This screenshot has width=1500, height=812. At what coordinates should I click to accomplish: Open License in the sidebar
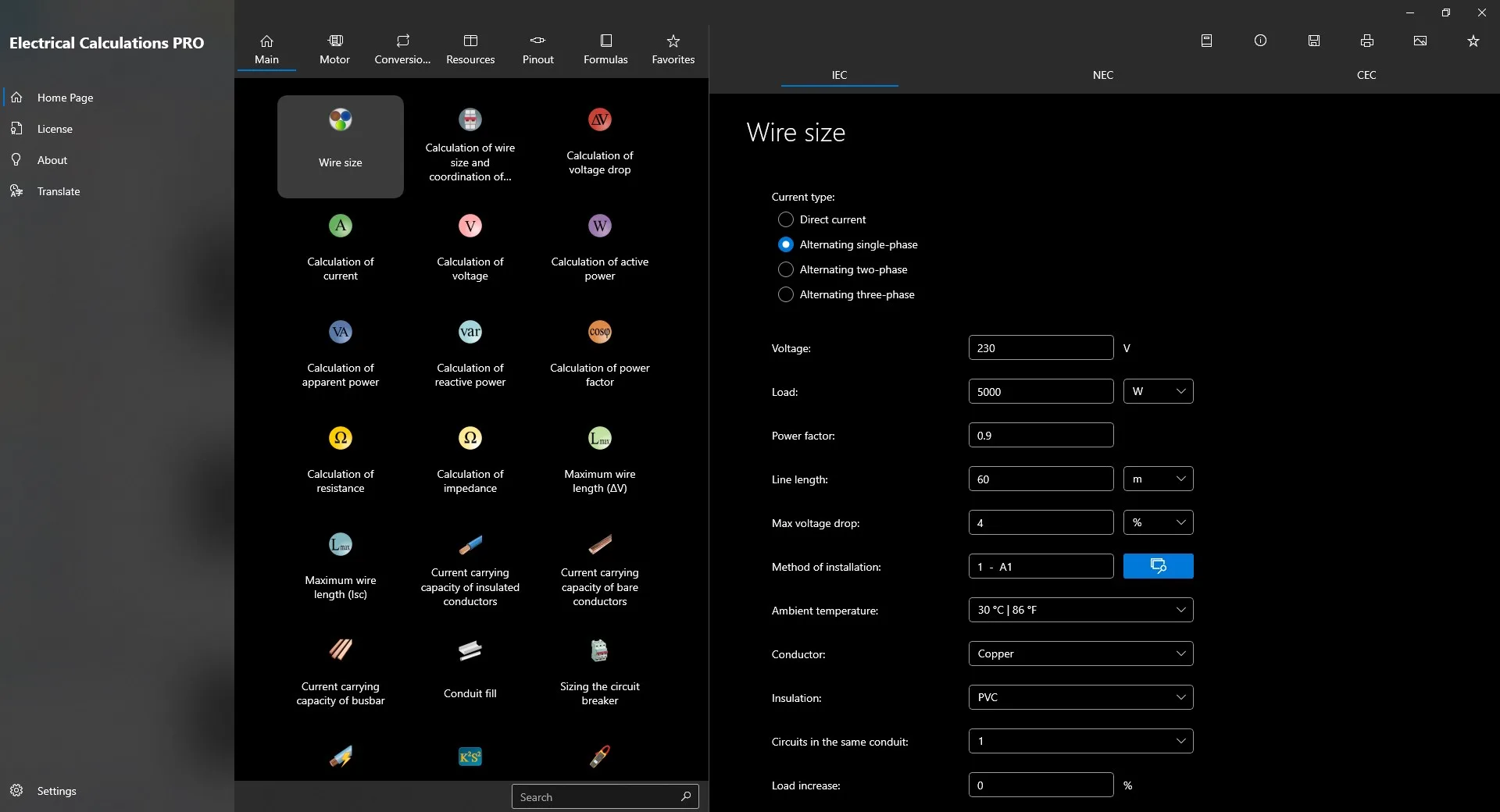[x=117, y=129]
